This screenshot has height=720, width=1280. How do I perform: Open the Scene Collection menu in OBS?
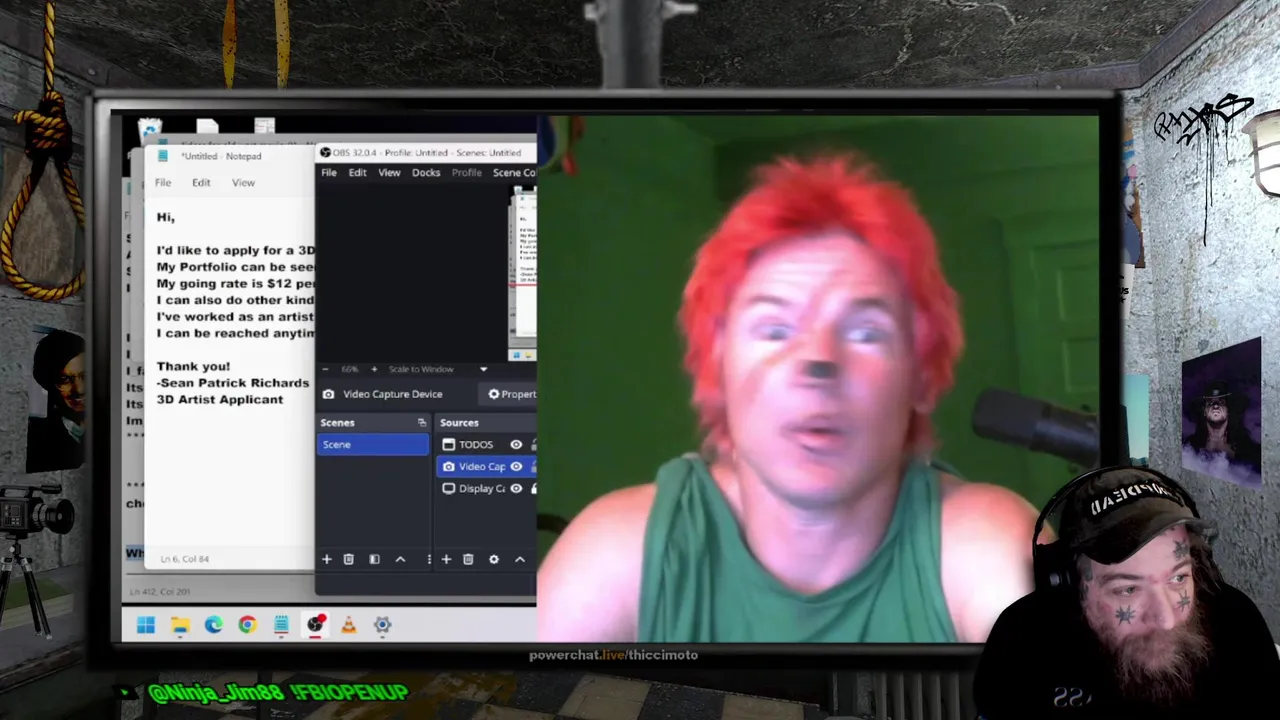(514, 172)
